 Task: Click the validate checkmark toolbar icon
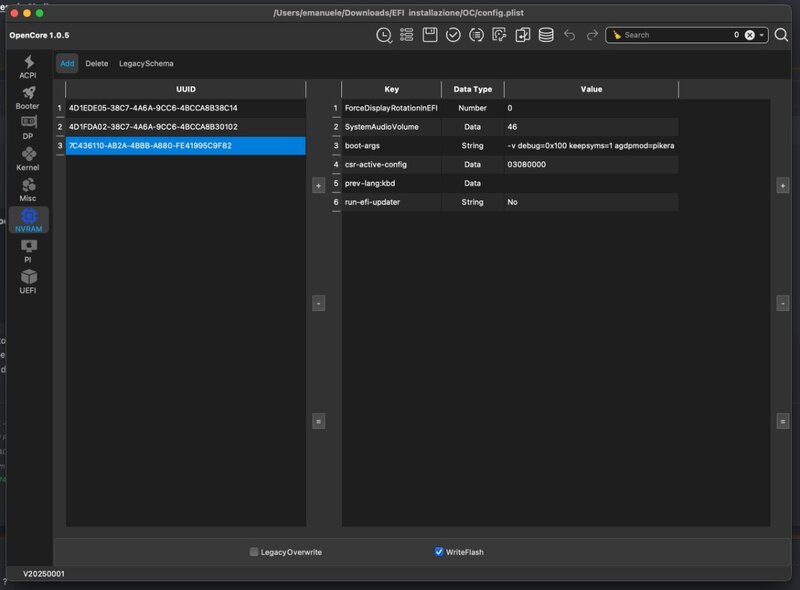(x=453, y=35)
